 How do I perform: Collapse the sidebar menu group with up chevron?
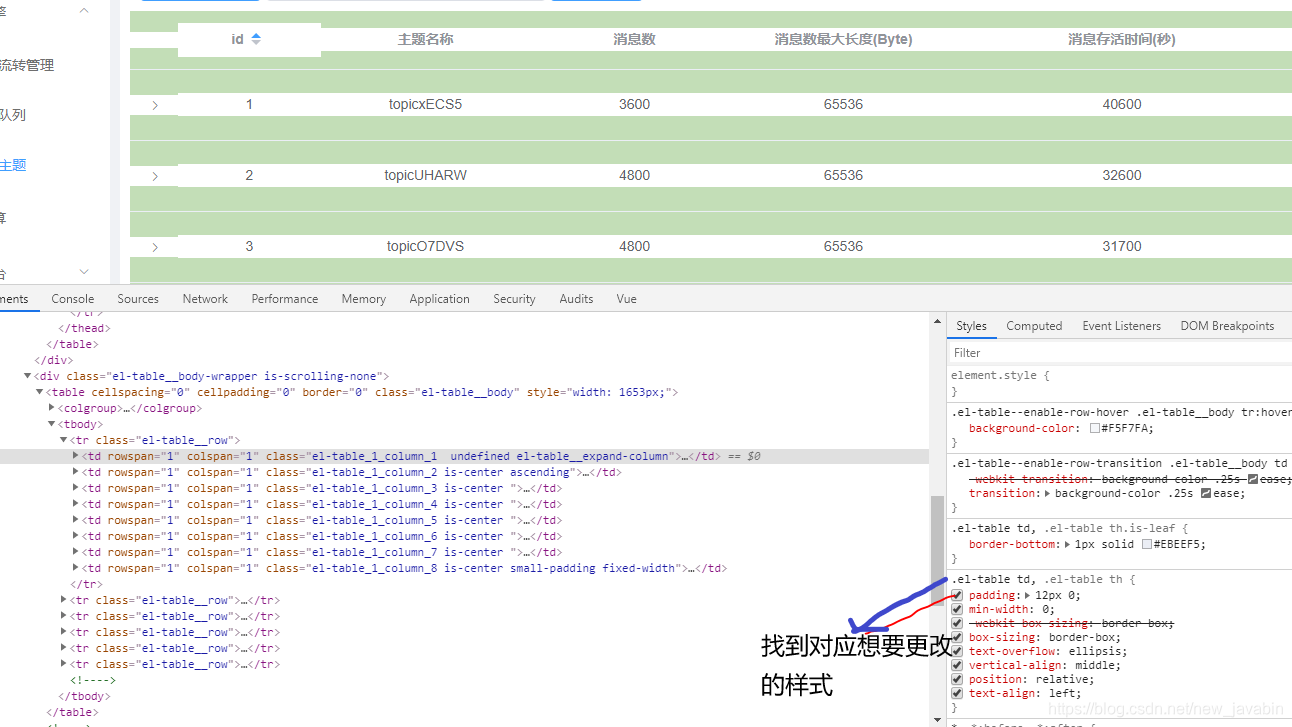(x=84, y=10)
